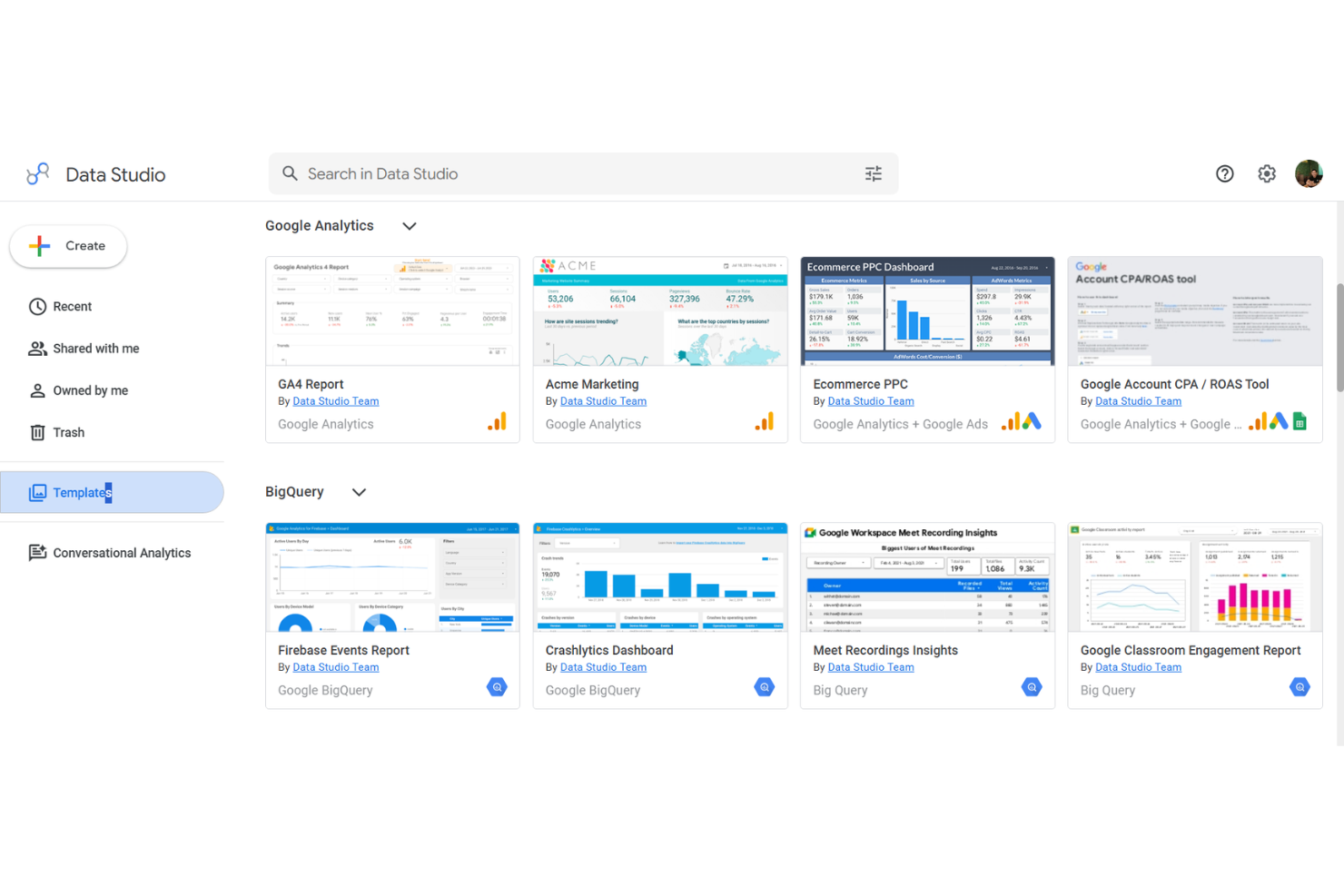This screenshot has width=1344, height=896.
Task: Open the GA4 Report template thumbnail
Action: [392, 311]
